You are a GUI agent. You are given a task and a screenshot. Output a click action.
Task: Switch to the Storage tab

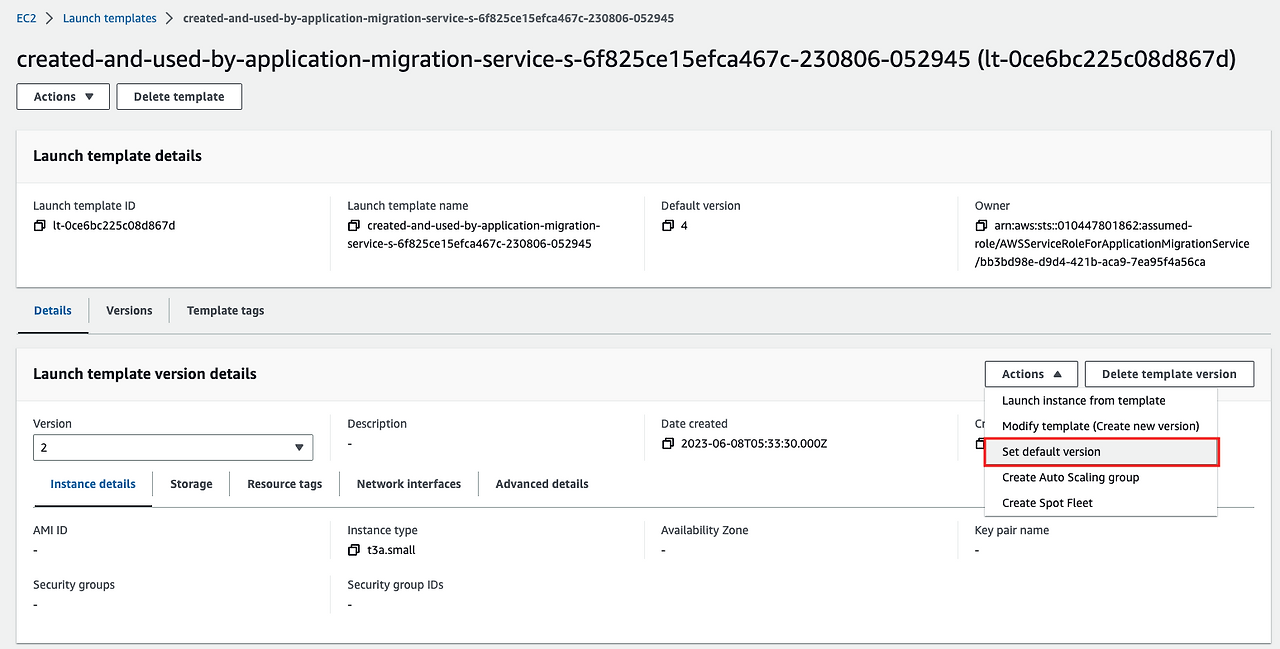pyautogui.click(x=191, y=484)
